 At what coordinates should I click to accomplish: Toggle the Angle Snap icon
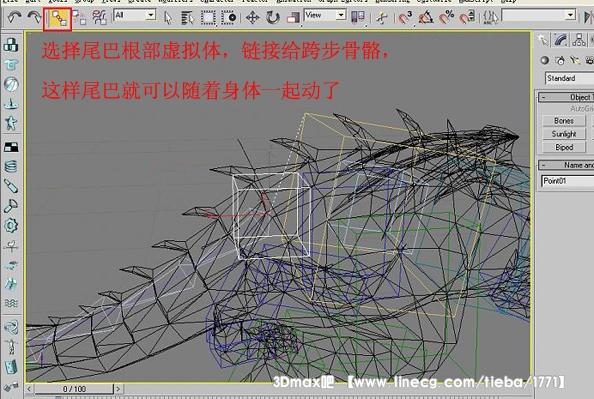pyautogui.click(x=426, y=17)
